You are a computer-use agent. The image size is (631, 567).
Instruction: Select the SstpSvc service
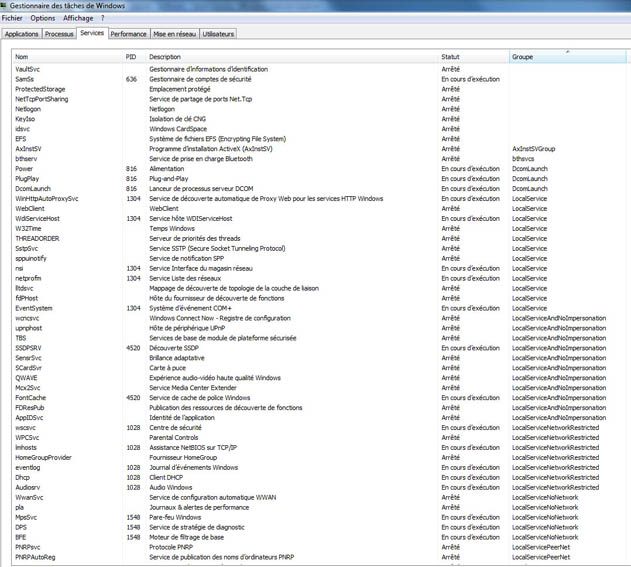[x=27, y=249]
